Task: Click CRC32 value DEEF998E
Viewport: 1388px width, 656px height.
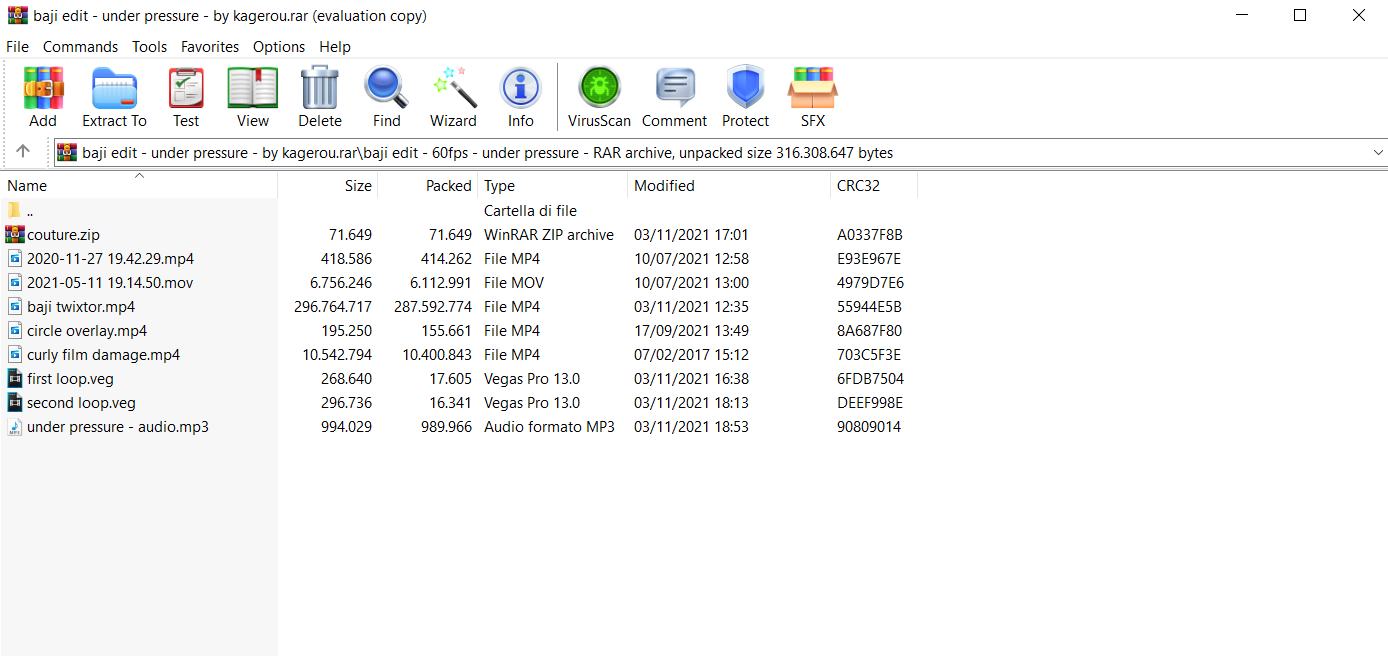Action: tap(869, 403)
